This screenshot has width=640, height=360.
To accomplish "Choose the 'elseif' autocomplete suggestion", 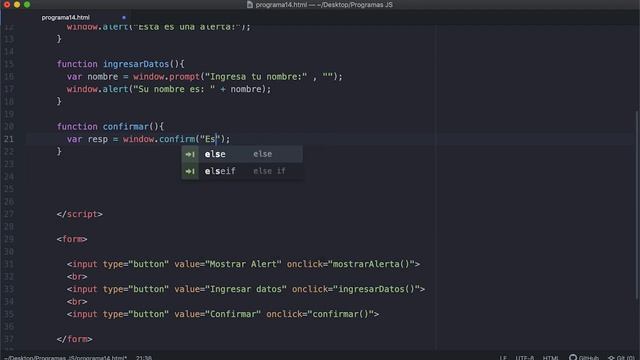I will tap(242, 171).
